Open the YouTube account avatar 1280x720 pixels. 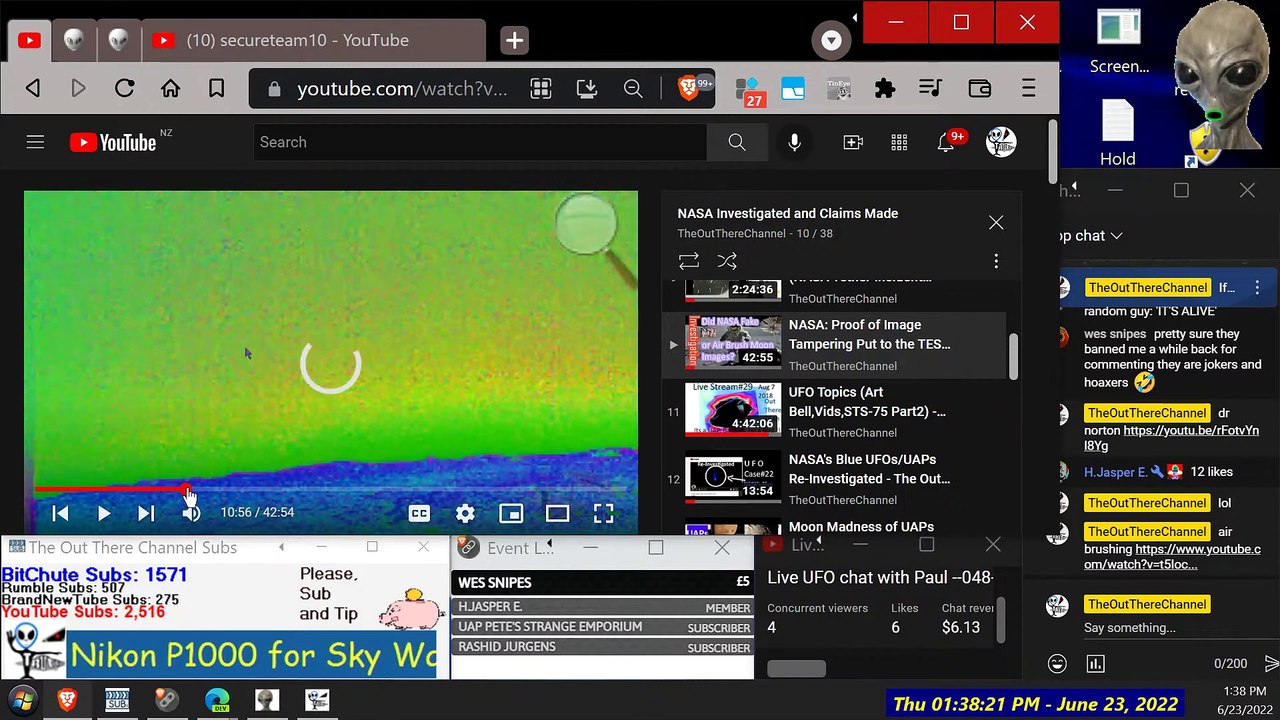point(1001,142)
